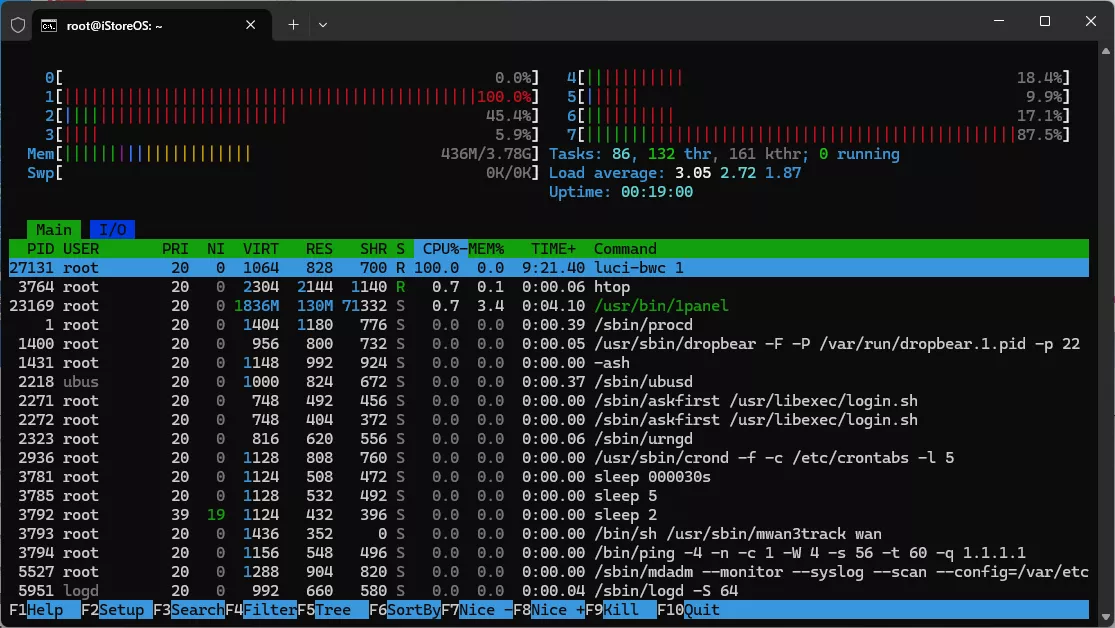Toggle F5 Tree view
Image resolution: width=1115 pixels, height=628 pixels.
(331, 610)
